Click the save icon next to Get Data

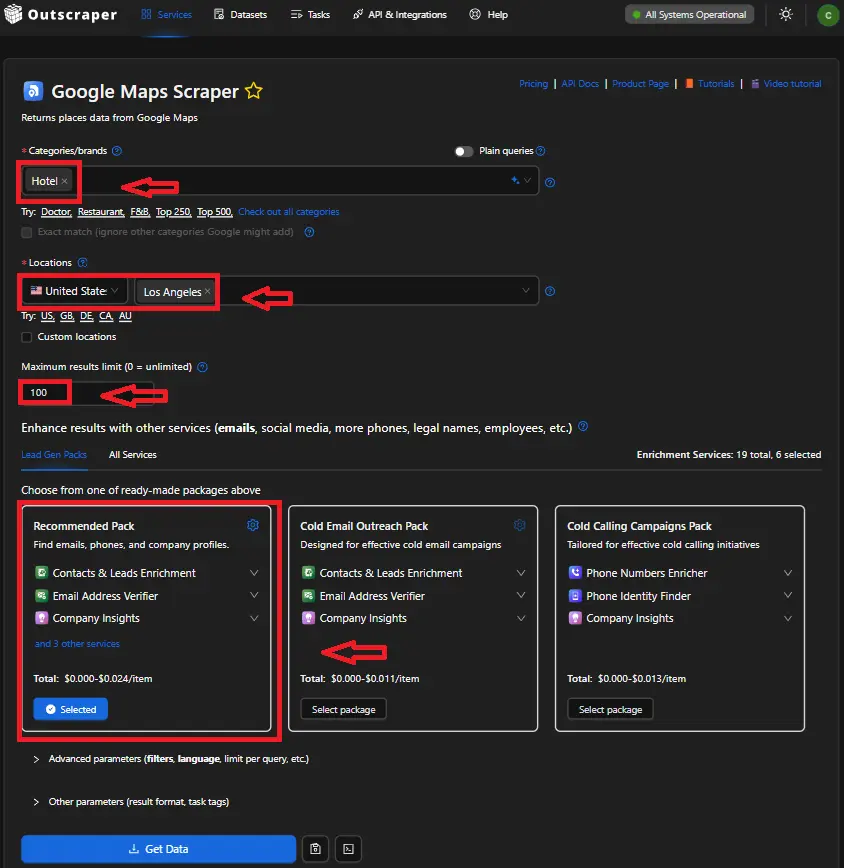316,849
